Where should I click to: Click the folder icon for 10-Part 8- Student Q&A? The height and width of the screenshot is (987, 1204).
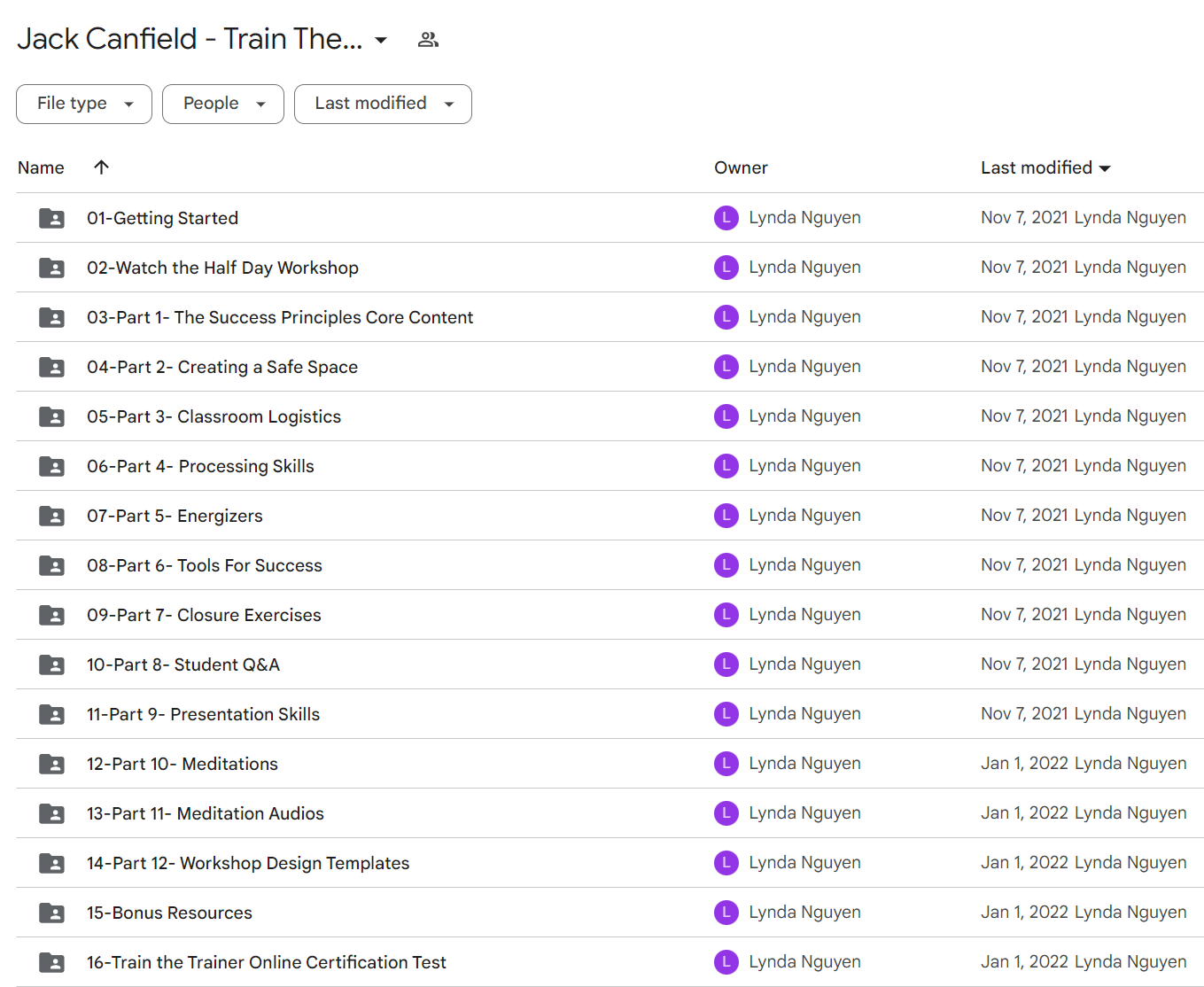coord(51,664)
